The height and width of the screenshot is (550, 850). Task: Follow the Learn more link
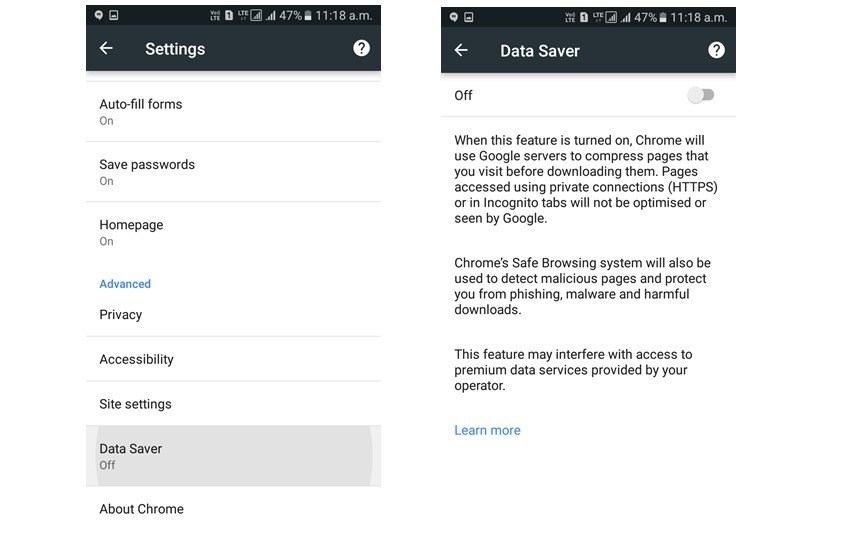point(487,430)
